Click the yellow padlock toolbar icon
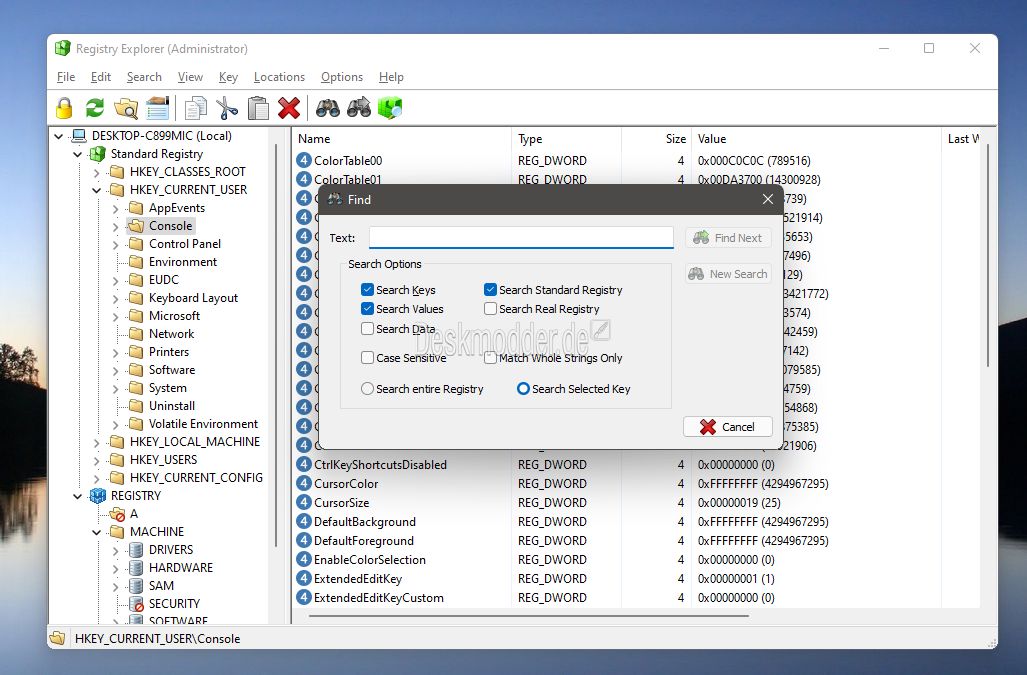The image size is (1027, 675). (x=64, y=108)
